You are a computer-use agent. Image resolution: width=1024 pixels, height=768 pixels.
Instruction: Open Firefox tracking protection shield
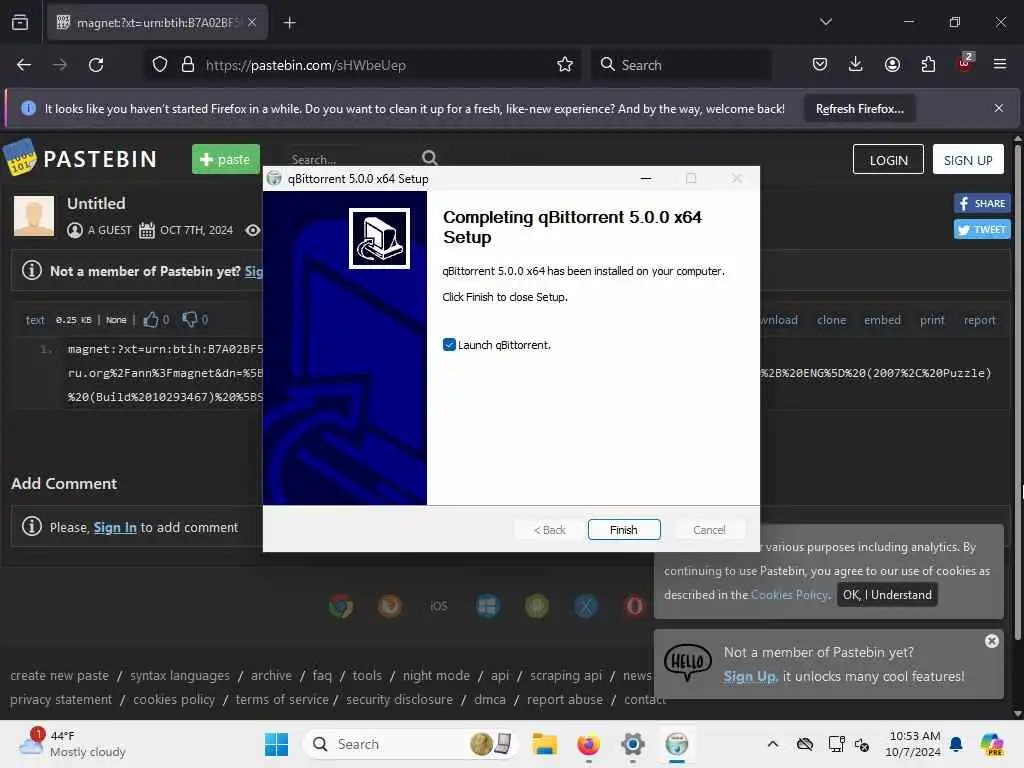(160, 65)
